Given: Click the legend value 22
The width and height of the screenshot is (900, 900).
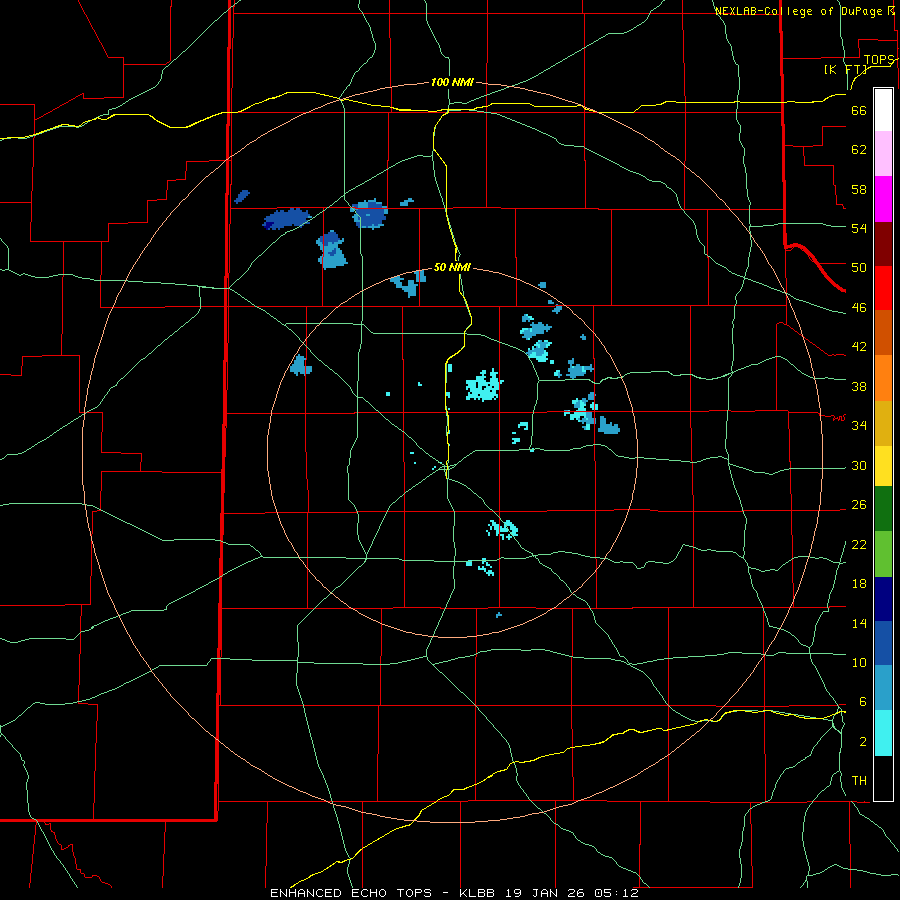Looking at the screenshot, I should coord(859,544).
